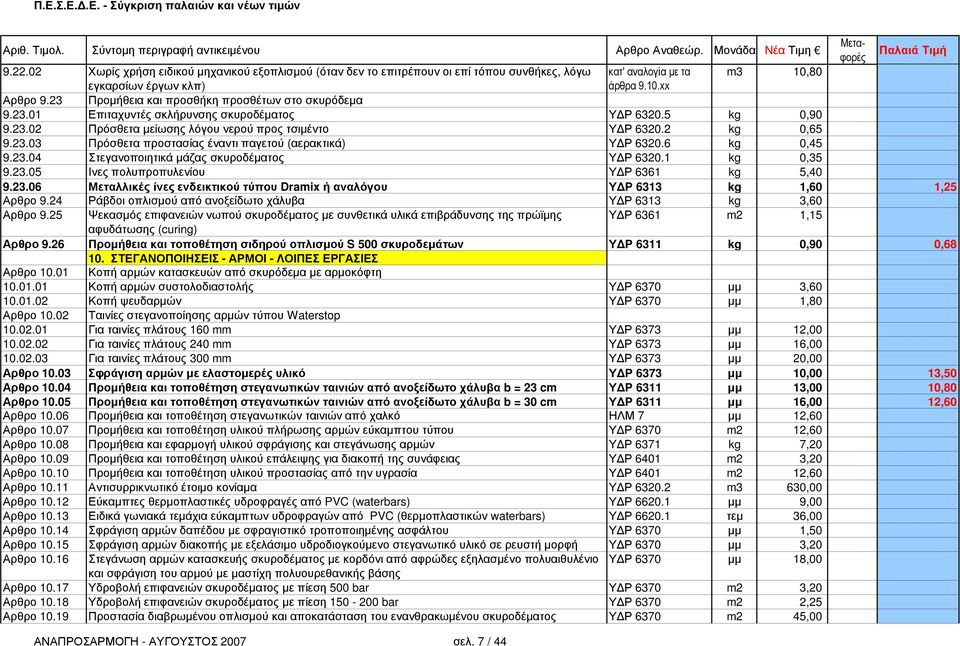Select the new price '630,00'
This screenshot has height=646, width=960.
point(804,487)
